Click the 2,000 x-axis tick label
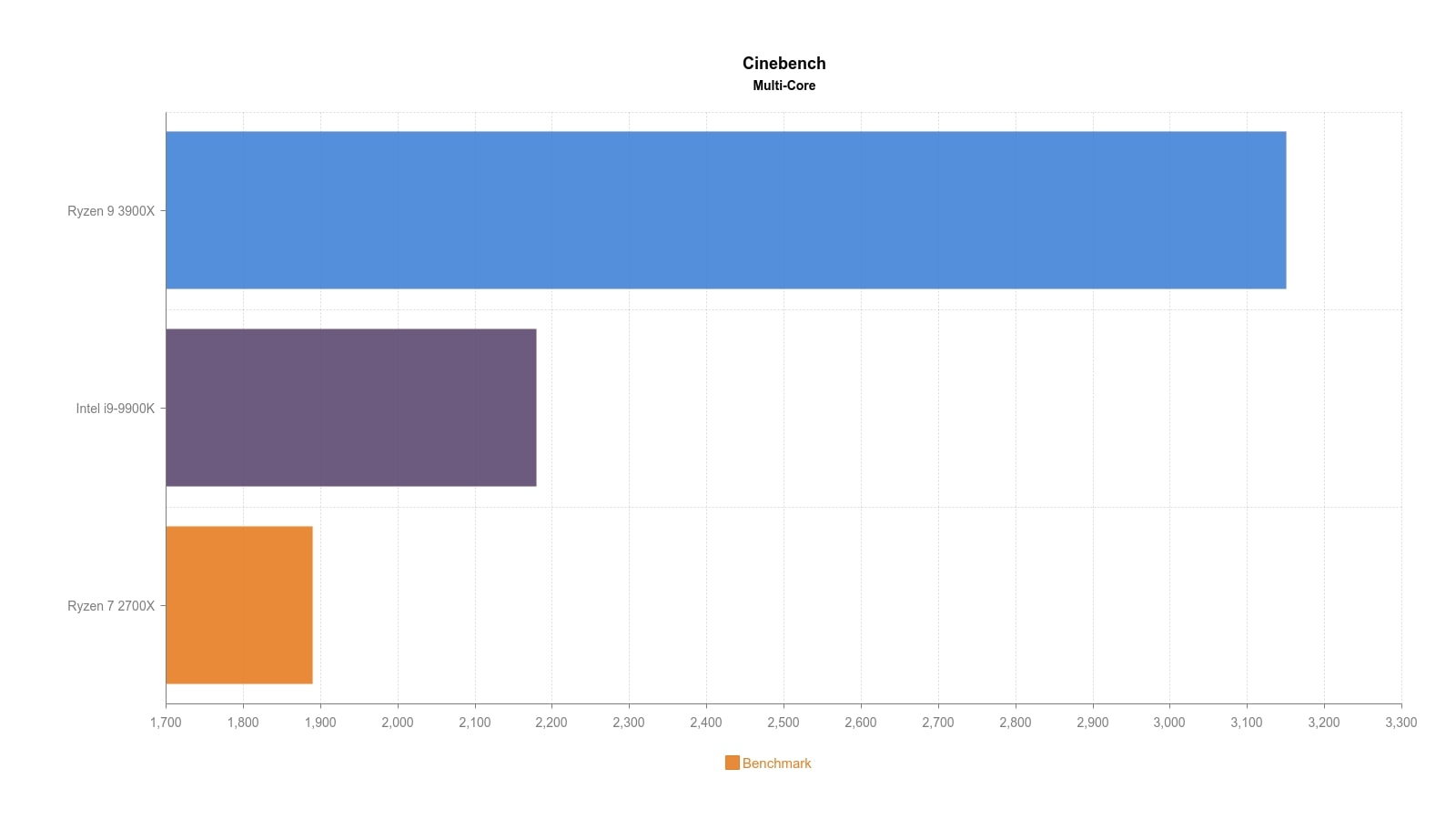1456x819 pixels. (x=397, y=723)
